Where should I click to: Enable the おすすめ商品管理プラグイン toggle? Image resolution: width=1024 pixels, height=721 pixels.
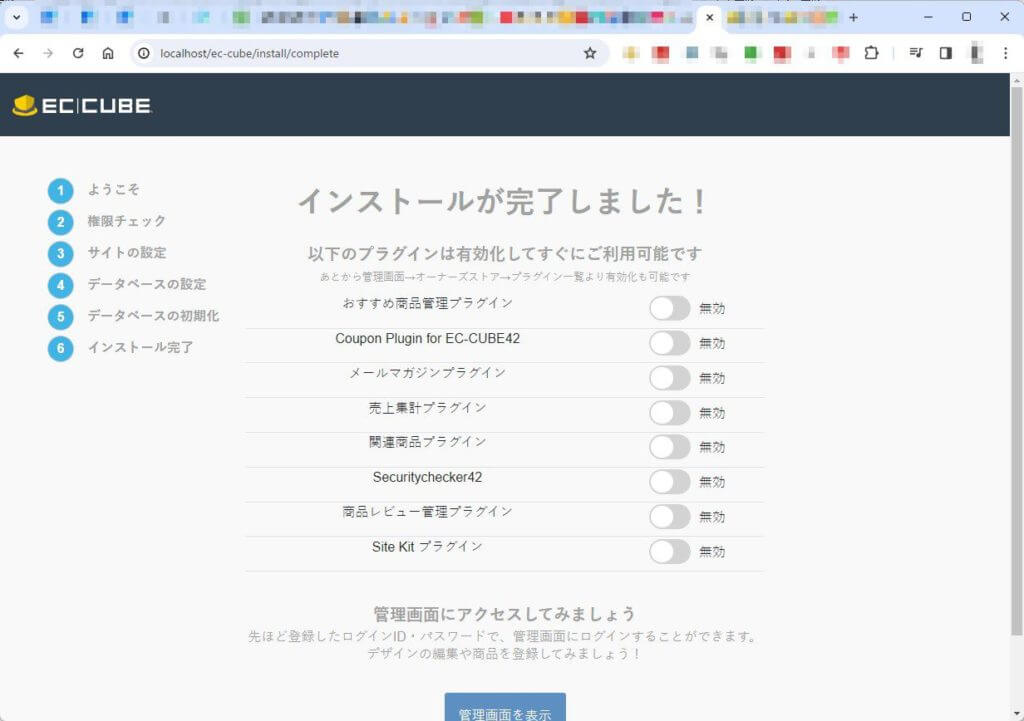click(669, 308)
